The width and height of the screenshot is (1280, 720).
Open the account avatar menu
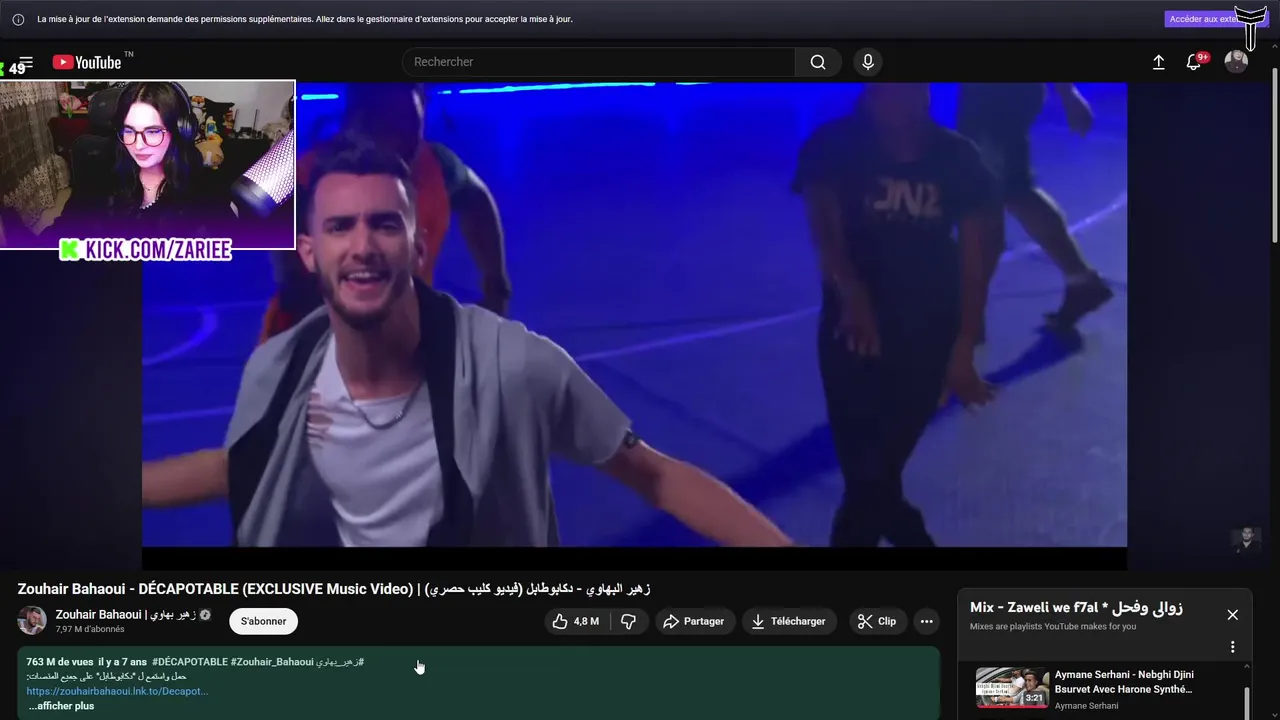(x=1236, y=62)
